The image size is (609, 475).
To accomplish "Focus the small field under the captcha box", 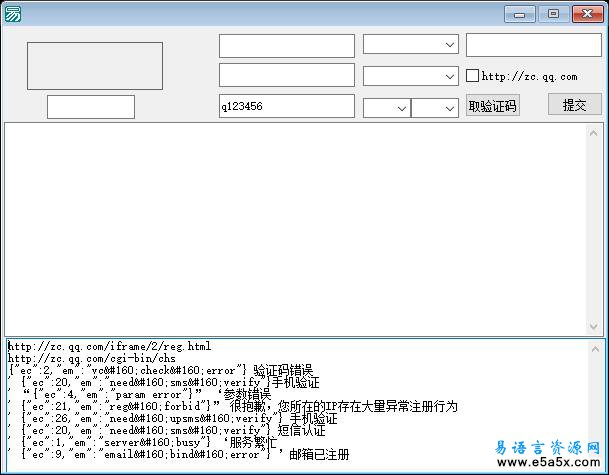I will [x=91, y=106].
